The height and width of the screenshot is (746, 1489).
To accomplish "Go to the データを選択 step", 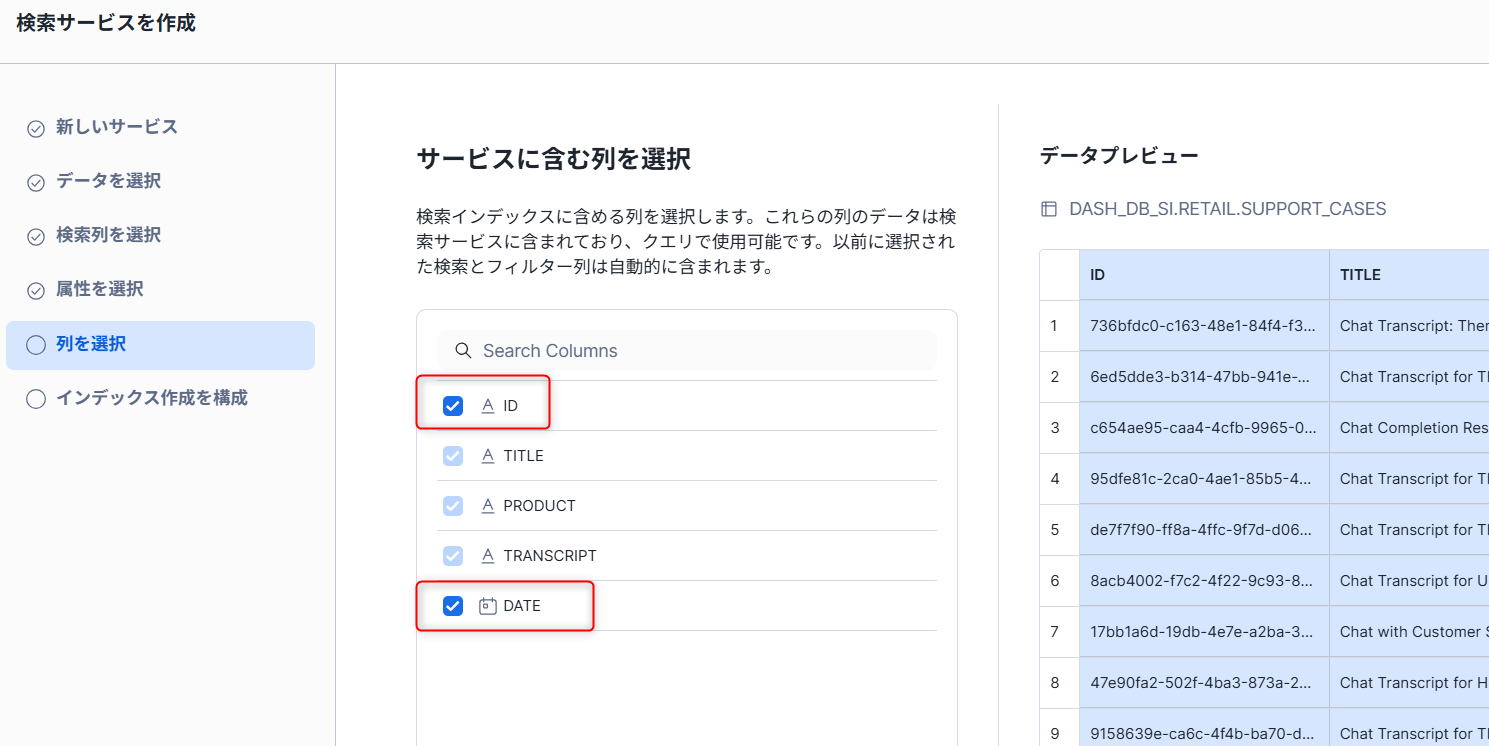I will point(108,181).
